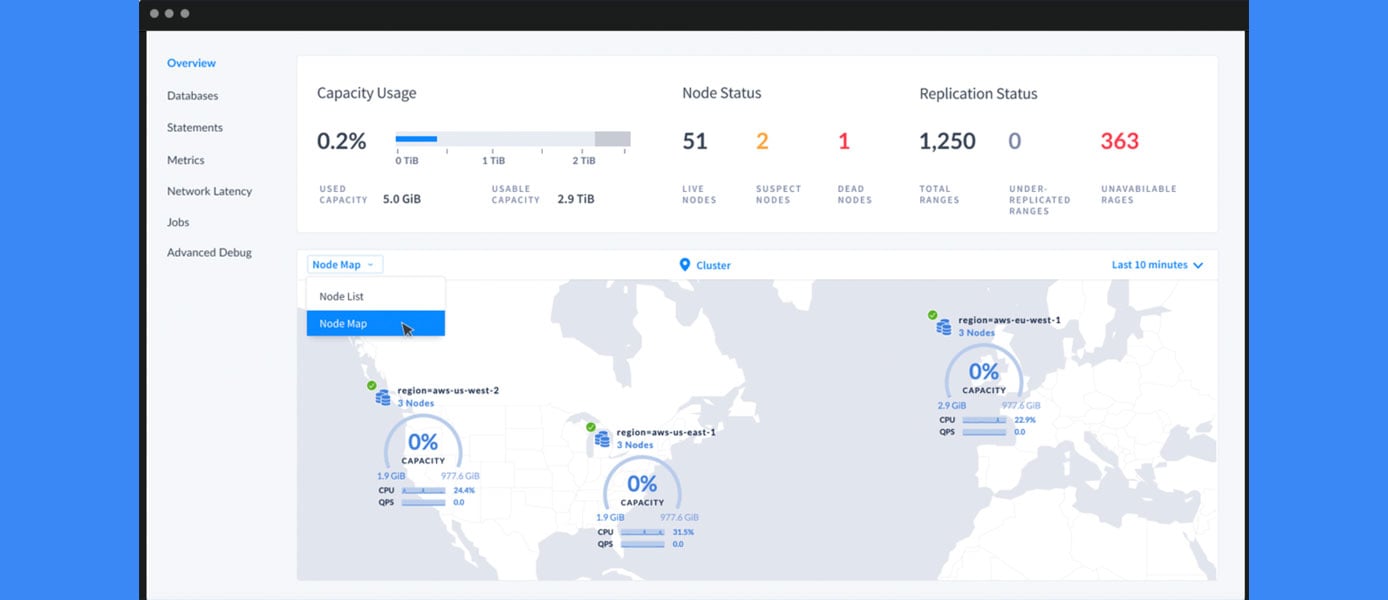Click the aws-us-west-2 database stack icon

[383, 398]
